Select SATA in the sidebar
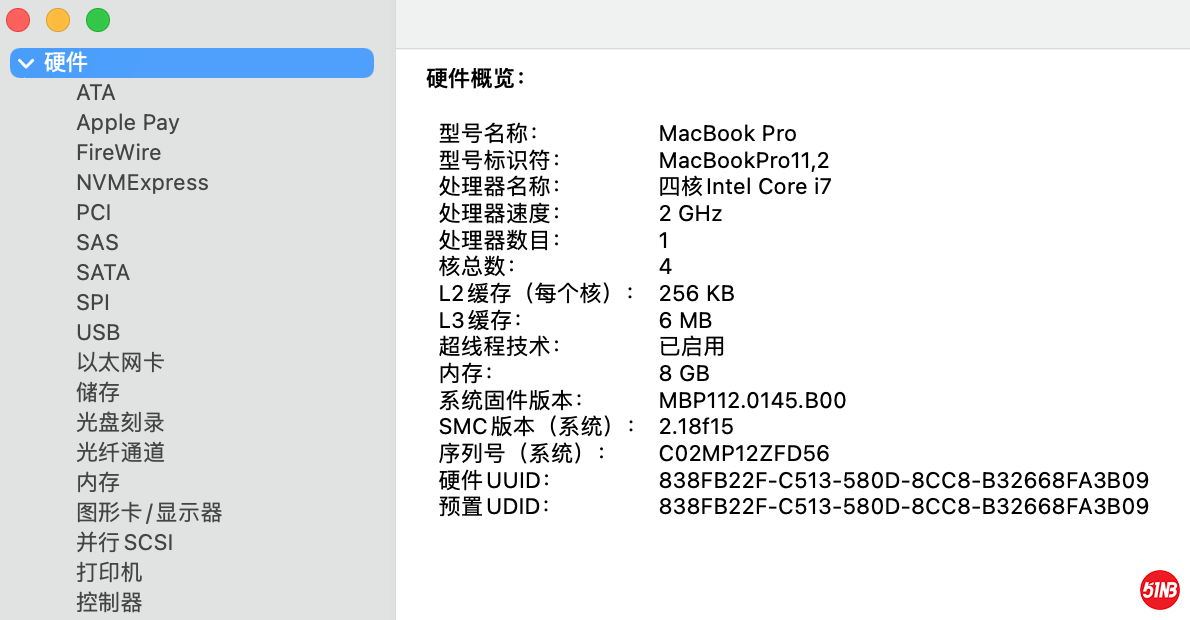This screenshot has height=620, width=1190. 103,273
